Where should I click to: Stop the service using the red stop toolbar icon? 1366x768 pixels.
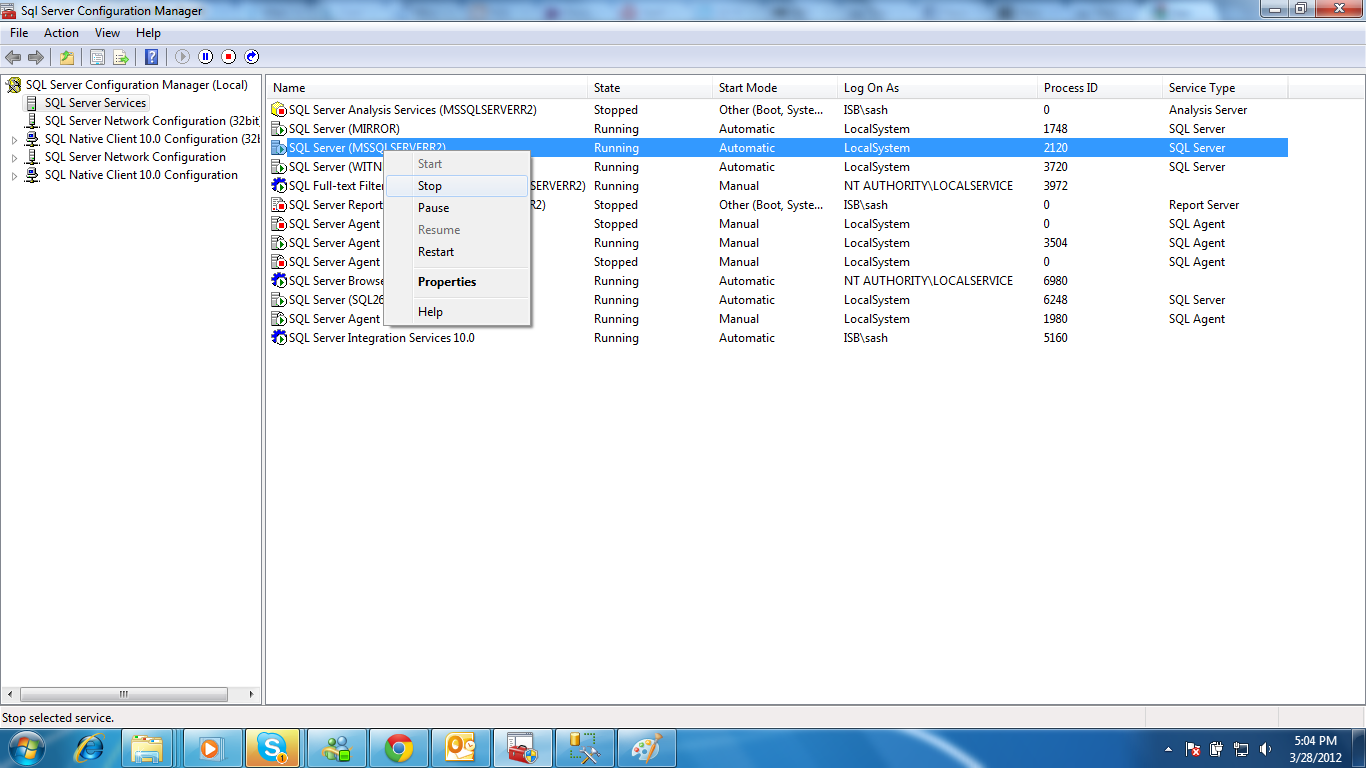(229, 57)
